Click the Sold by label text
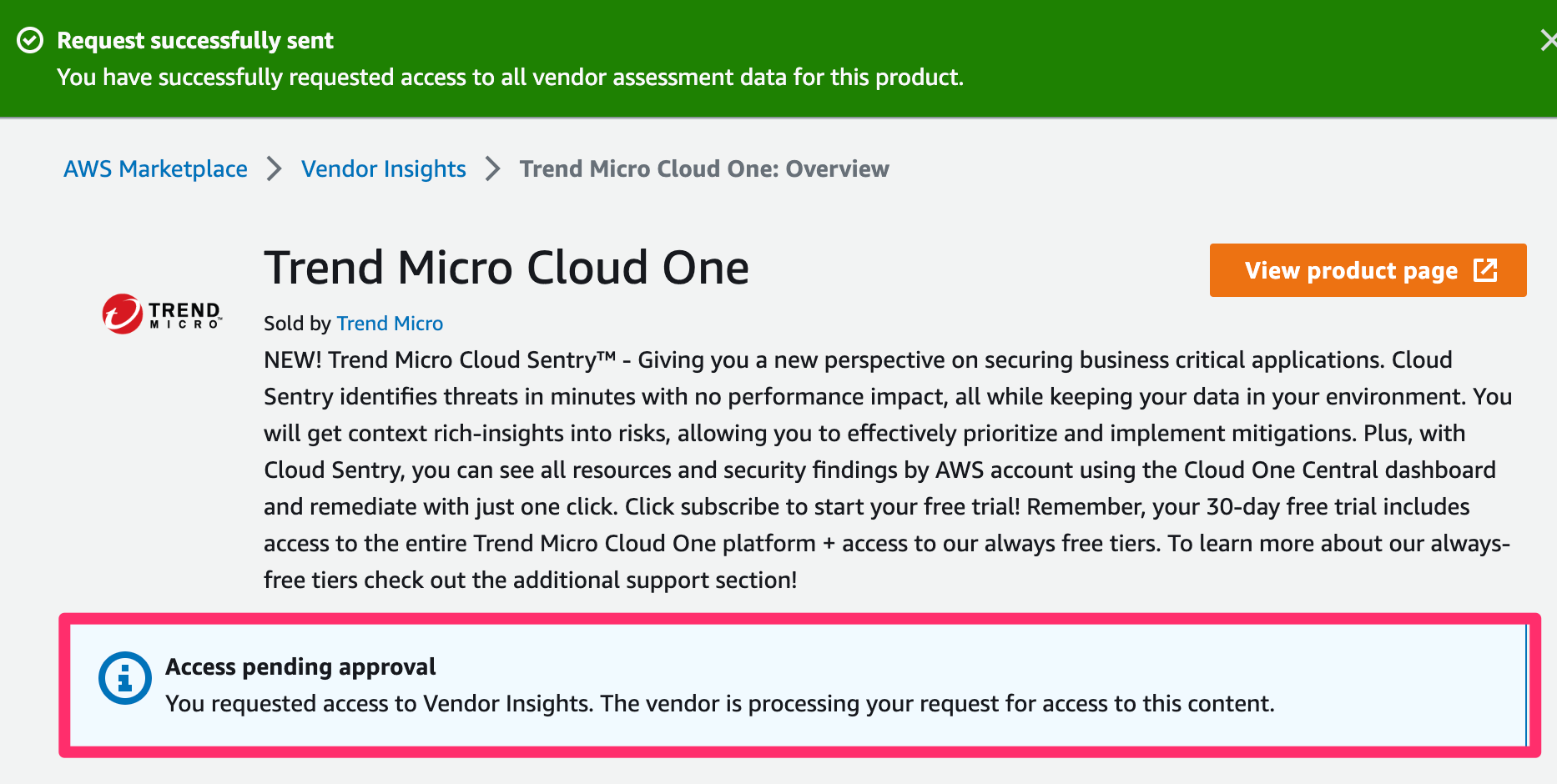 [296, 324]
